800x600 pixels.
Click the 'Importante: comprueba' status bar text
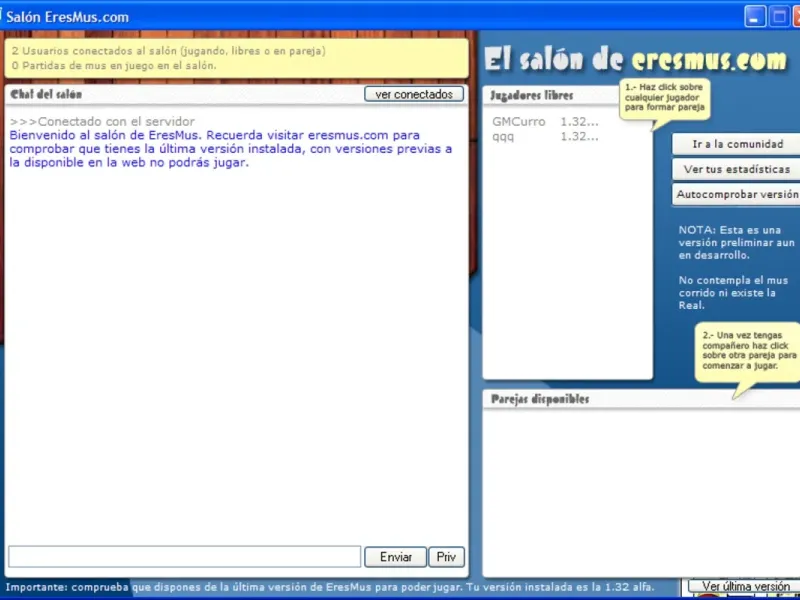(330, 587)
